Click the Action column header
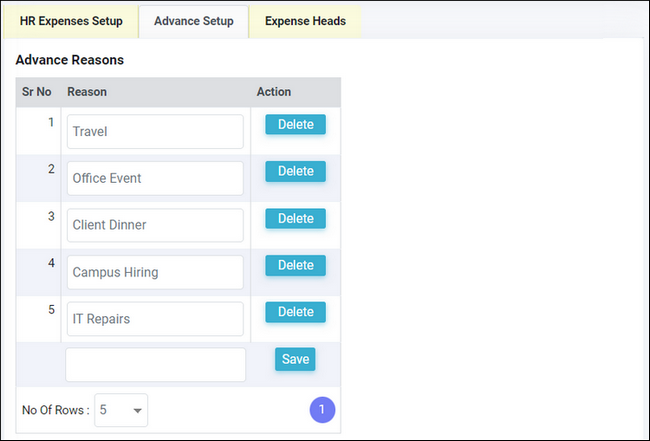 coord(274,92)
